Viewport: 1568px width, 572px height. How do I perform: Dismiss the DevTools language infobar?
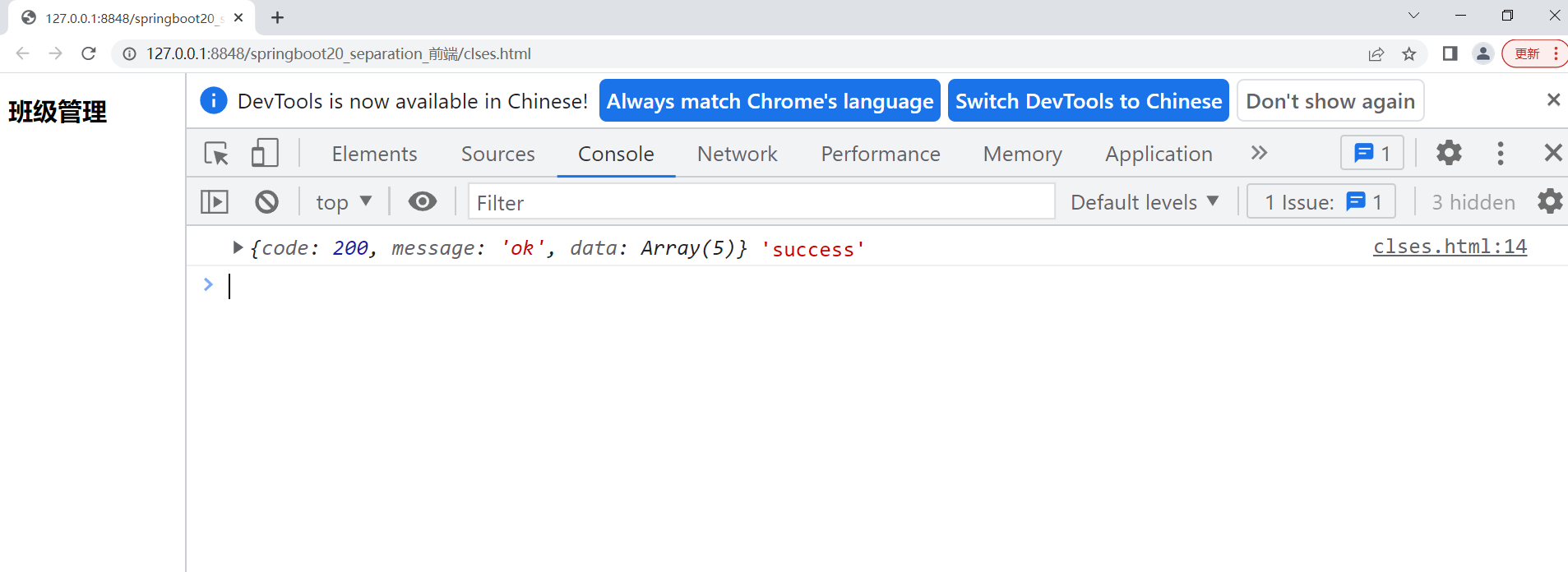pos(1553,99)
